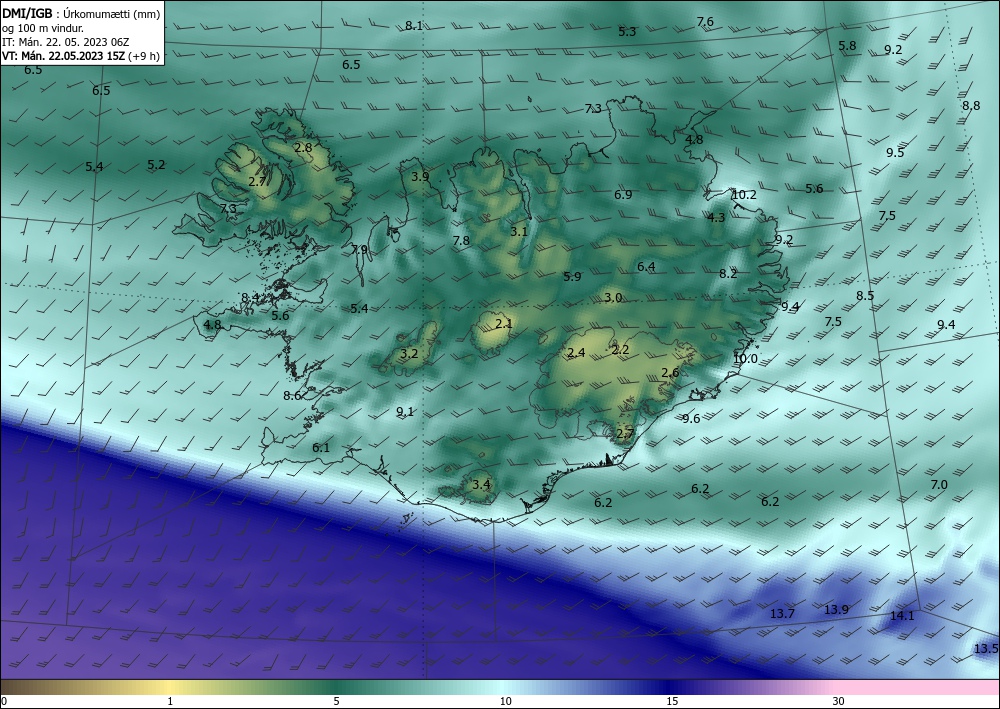
Task: Click the 'og 100 m vindur.' subtitle line
Action: pos(43,28)
